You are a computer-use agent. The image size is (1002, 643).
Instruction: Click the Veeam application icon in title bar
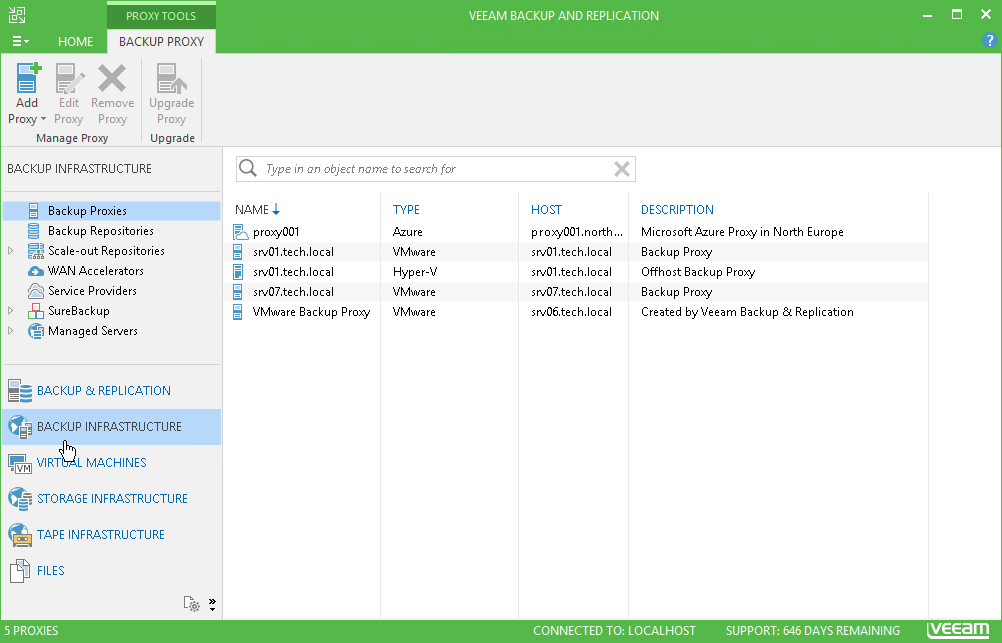[x=17, y=15]
